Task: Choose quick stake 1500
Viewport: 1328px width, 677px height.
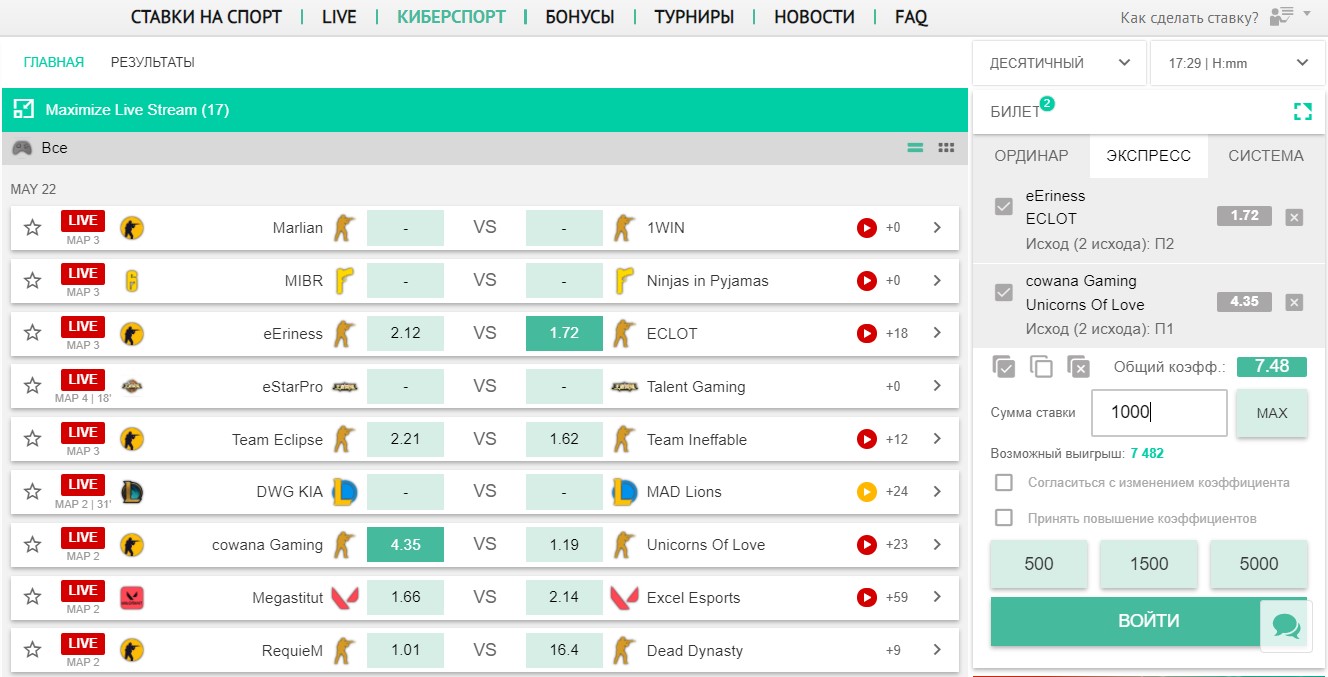Action: pyautogui.click(x=1149, y=564)
